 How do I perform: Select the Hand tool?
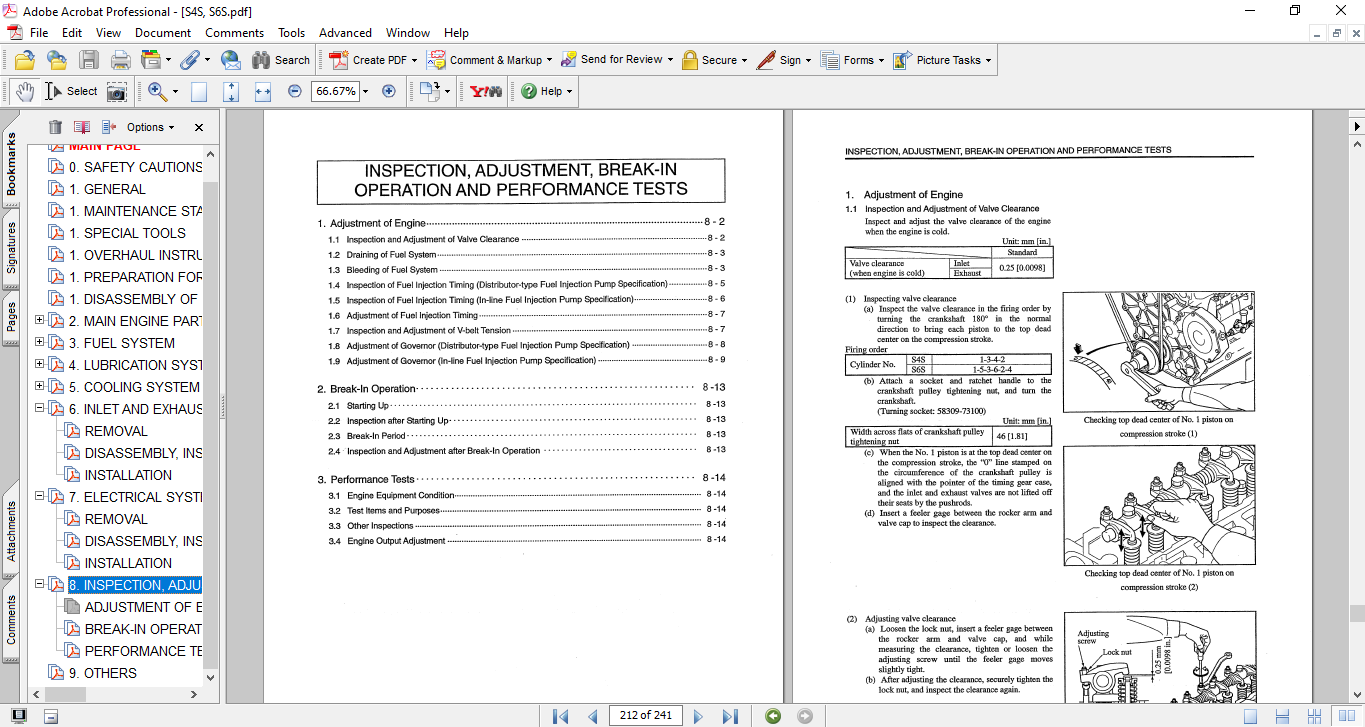pyautogui.click(x=24, y=91)
